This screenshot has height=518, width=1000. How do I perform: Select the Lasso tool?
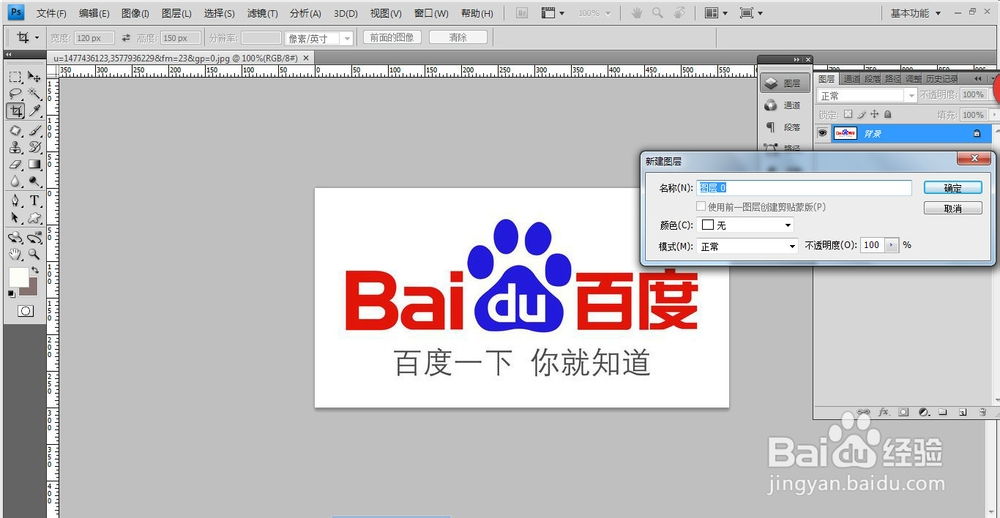tap(15, 94)
